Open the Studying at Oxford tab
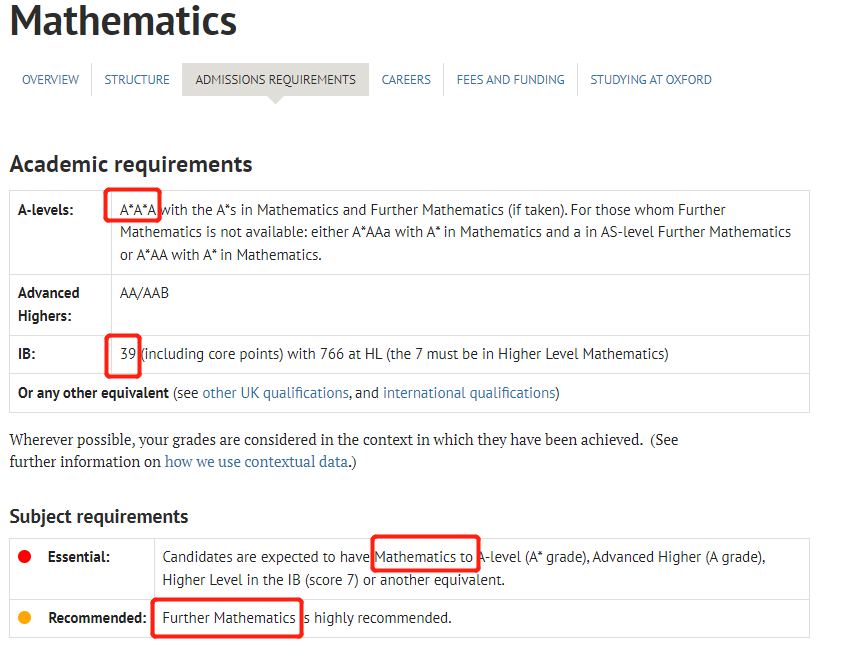842x651 pixels. click(x=651, y=79)
